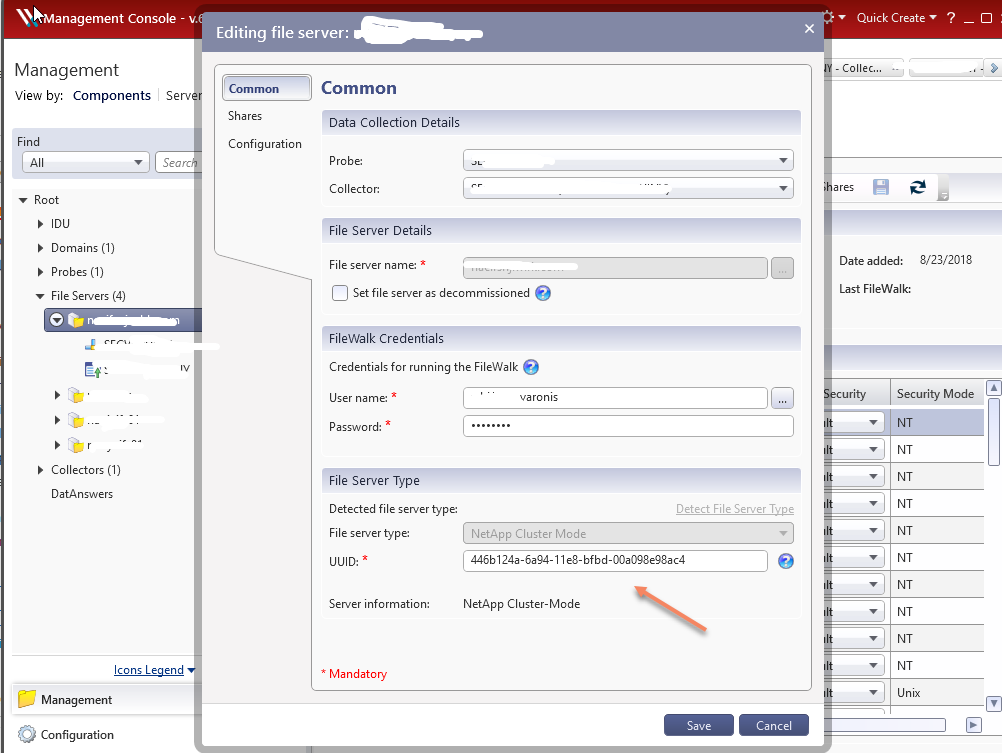Click help icon for FileWalk credentials
Screen dimensions: 1002x753
[531, 367]
